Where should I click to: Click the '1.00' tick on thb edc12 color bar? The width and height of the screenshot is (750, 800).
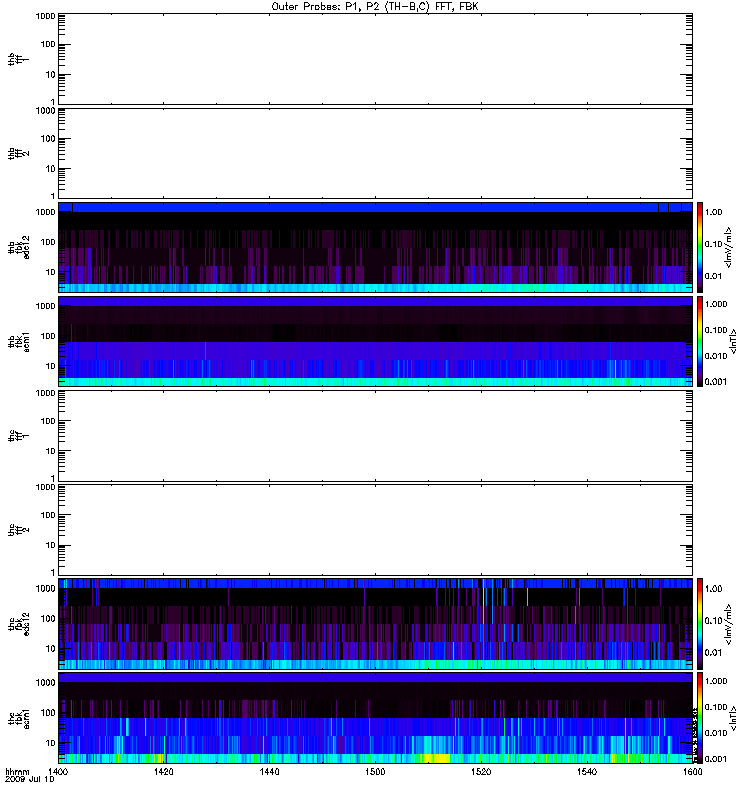click(713, 212)
